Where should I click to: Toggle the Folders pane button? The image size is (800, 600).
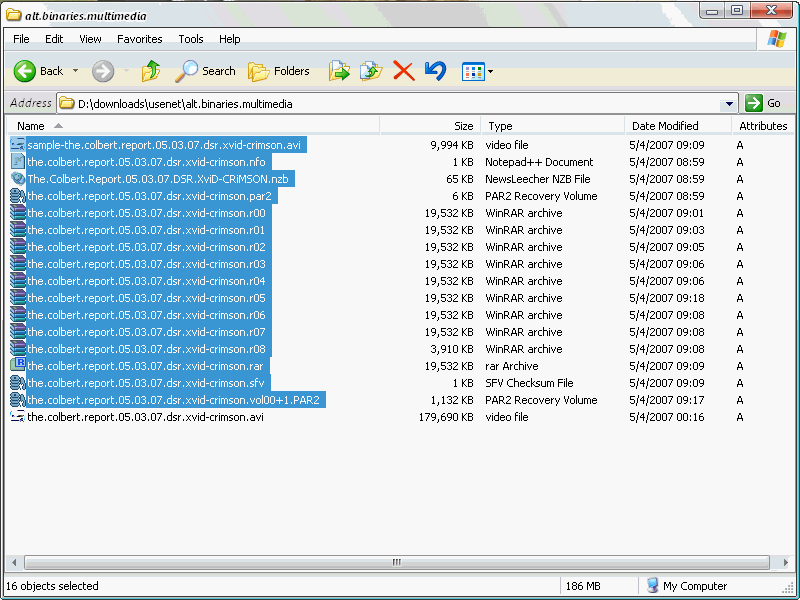point(279,71)
